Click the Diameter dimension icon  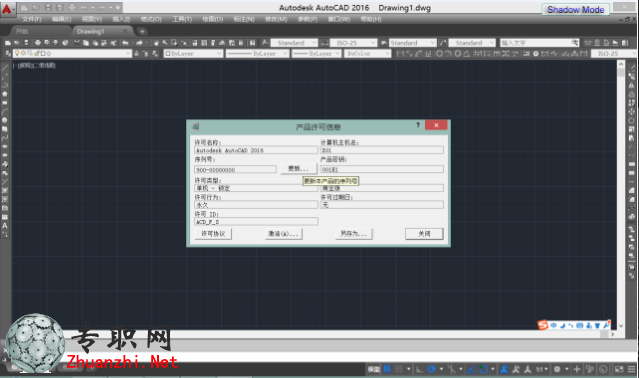(x=458, y=53)
